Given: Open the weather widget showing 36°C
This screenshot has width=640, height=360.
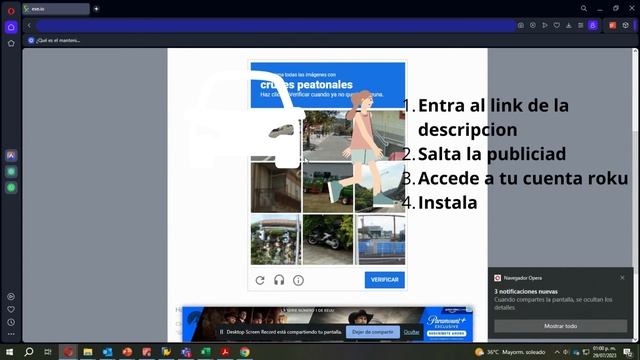Looking at the screenshot, I should 510,352.
